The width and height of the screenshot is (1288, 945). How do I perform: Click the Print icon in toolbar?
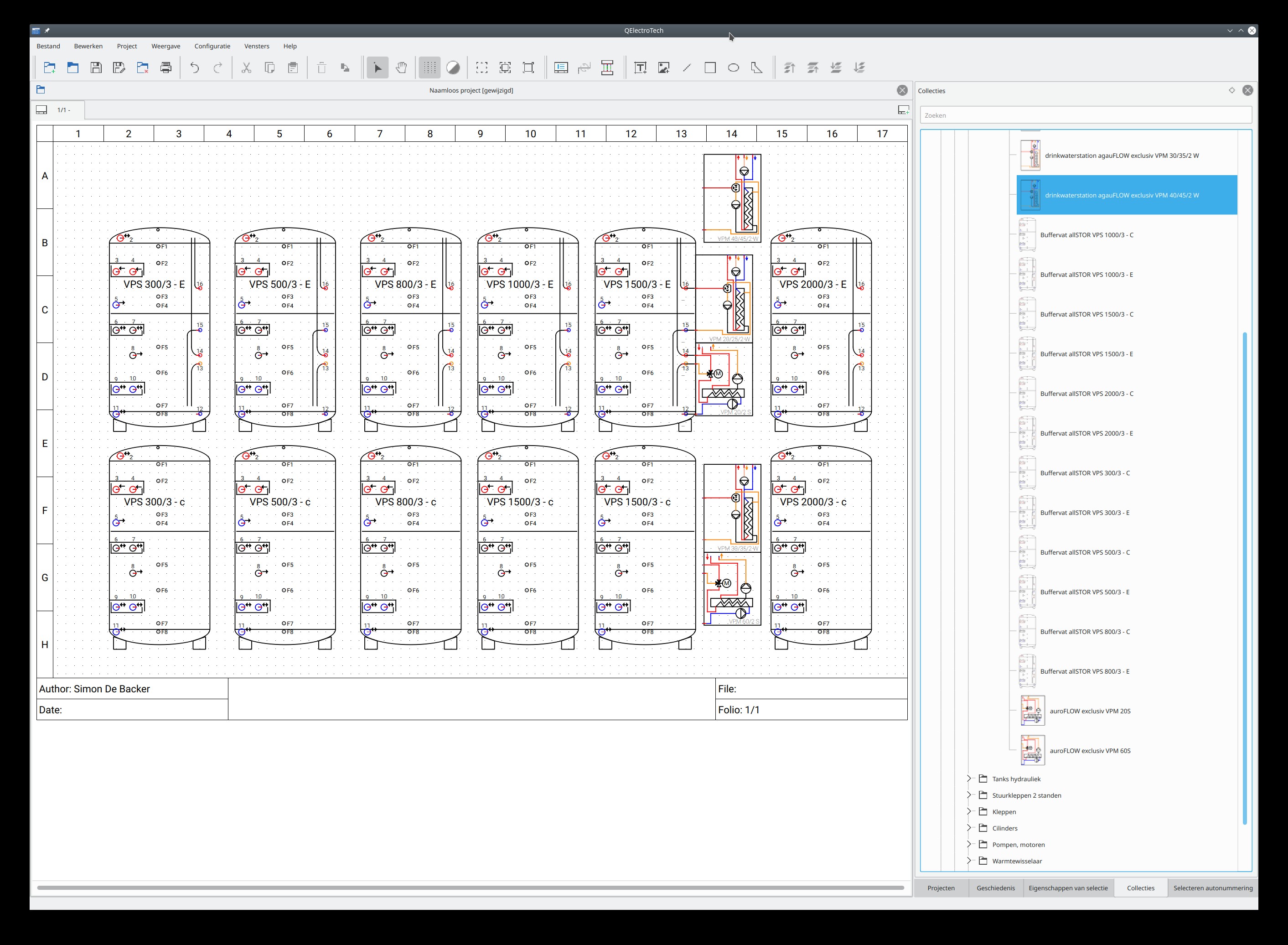(x=166, y=67)
